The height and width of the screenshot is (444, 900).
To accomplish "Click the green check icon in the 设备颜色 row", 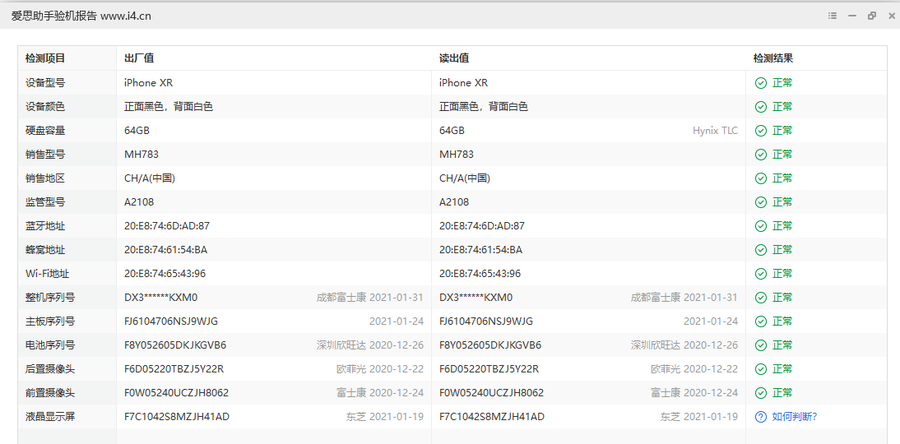I will coord(761,107).
